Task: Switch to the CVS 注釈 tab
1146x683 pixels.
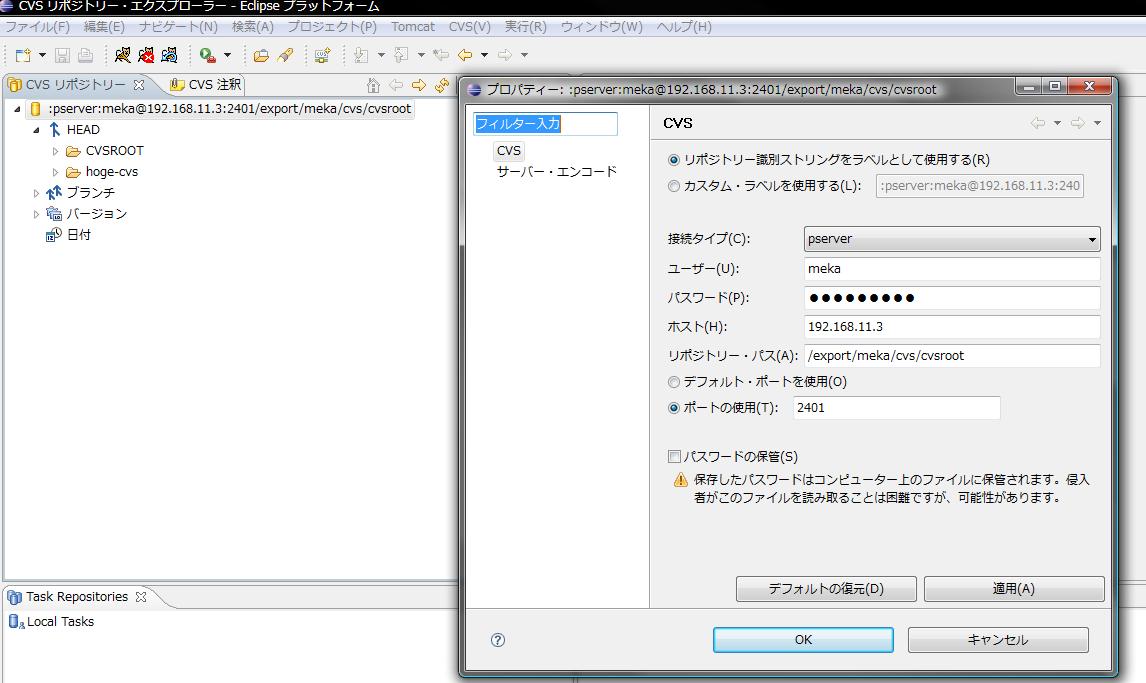Action: [206, 85]
